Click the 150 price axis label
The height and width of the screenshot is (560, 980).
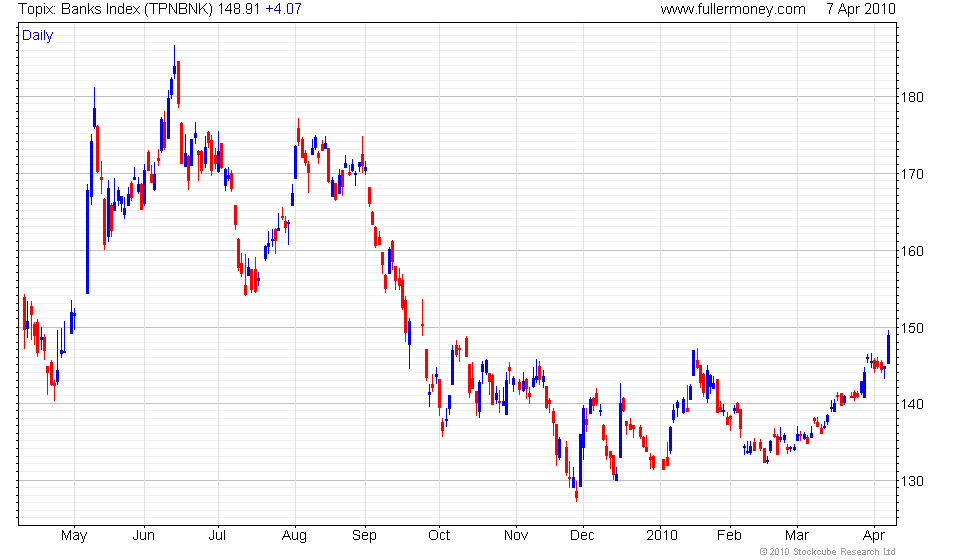pyautogui.click(x=911, y=328)
